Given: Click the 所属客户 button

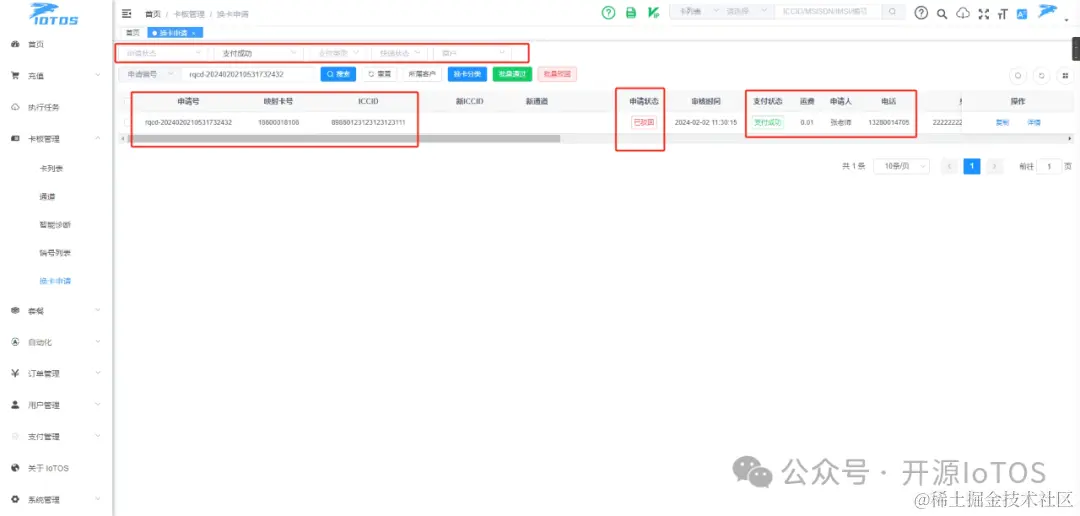Looking at the screenshot, I should [422, 74].
